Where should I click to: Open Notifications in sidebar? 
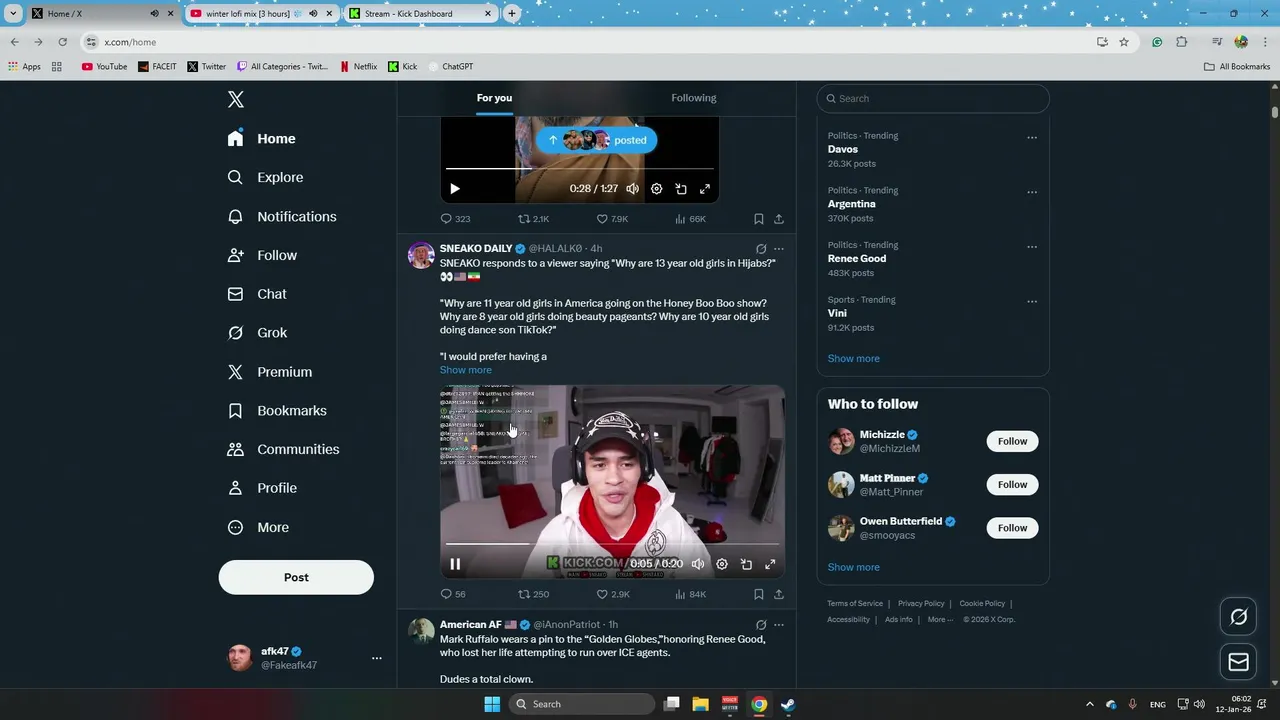click(x=282, y=216)
